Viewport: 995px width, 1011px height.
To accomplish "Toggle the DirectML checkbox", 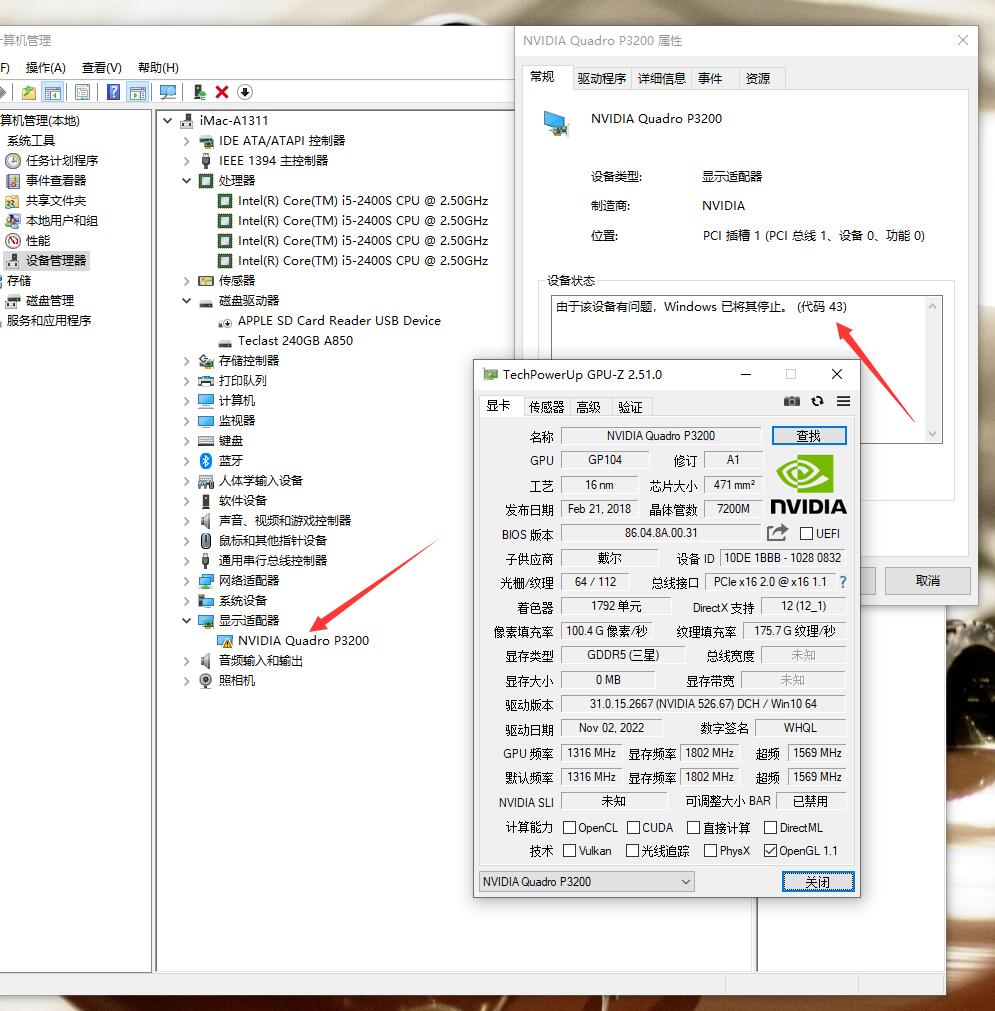I will coord(770,827).
